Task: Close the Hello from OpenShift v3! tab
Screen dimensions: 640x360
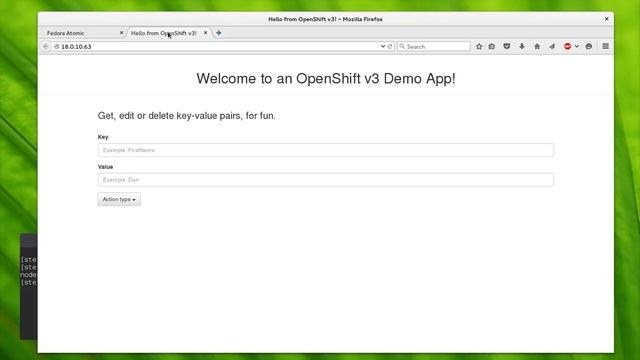Action: point(205,33)
